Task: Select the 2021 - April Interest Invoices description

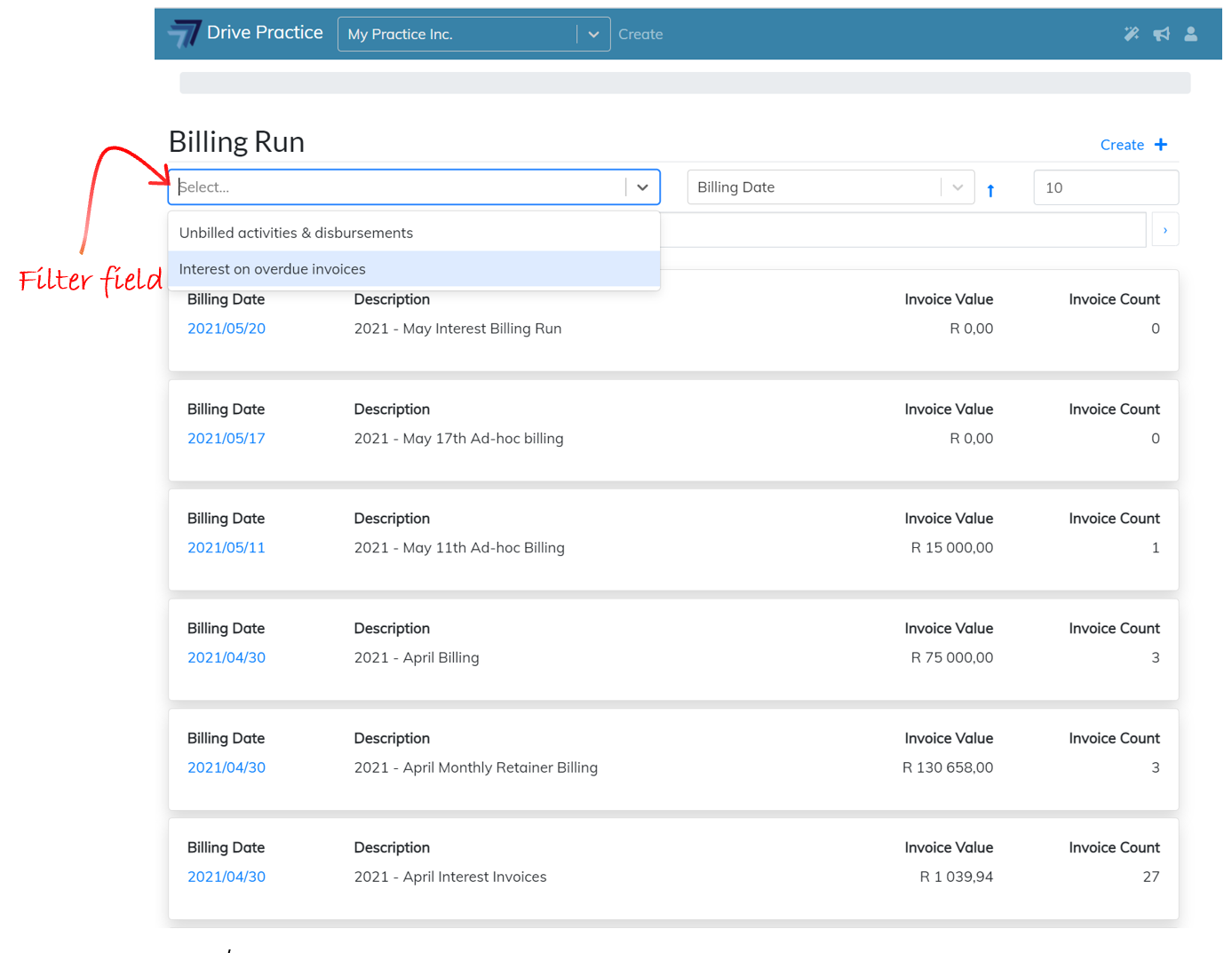Action: click(450, 877)
